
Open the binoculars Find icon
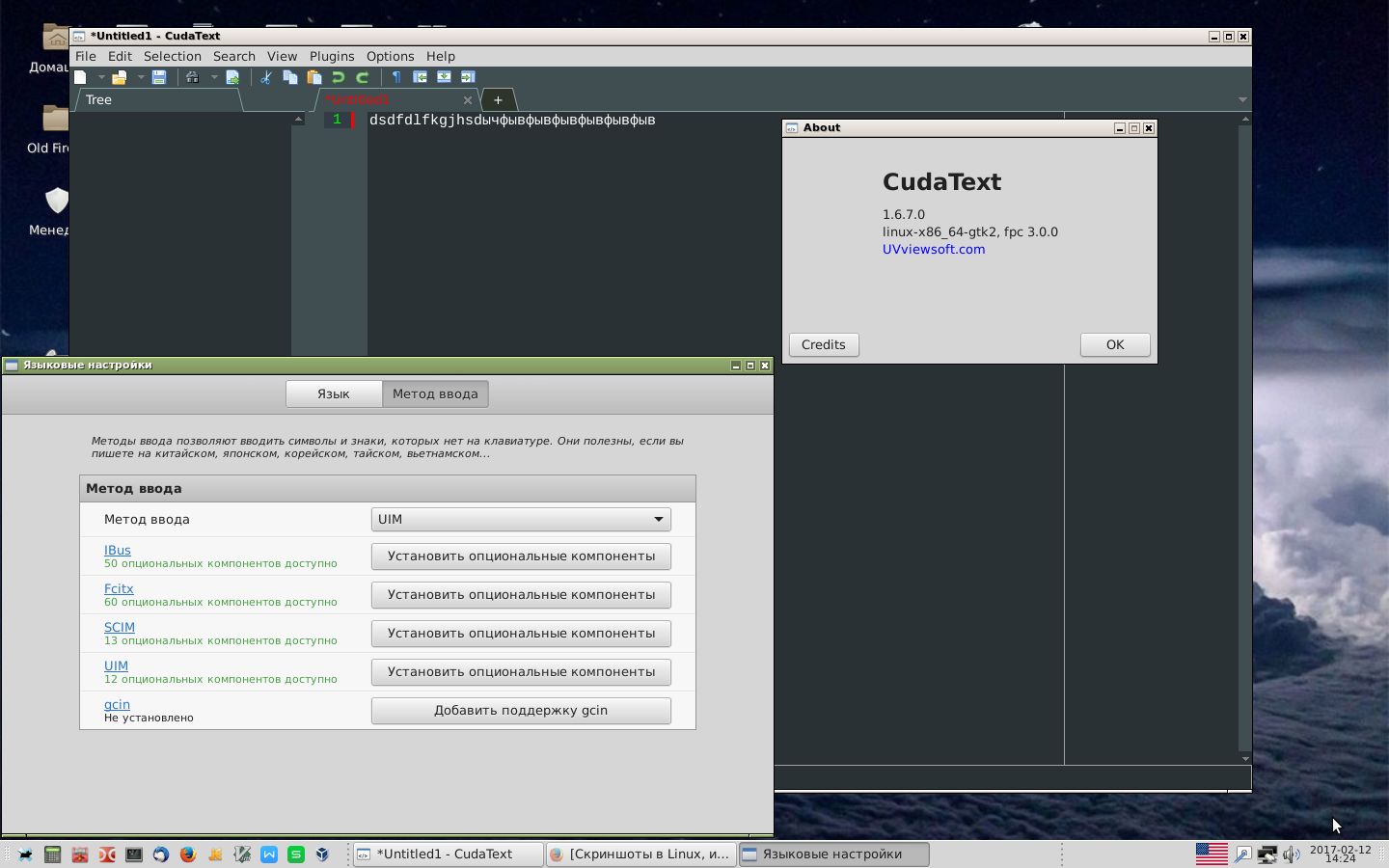coord(192,77)
